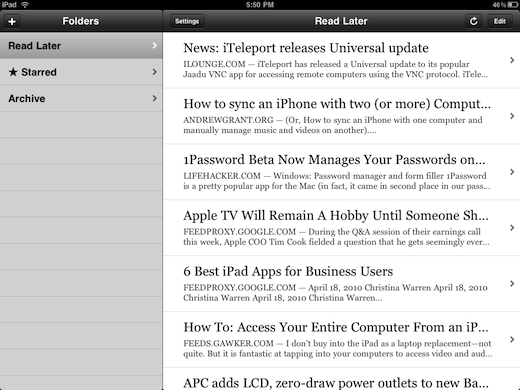Tap chevron on 6 Best iPad Apps row
Image resolution: width=520 pixels, height=390 pixels.
(x=512, y=284)
